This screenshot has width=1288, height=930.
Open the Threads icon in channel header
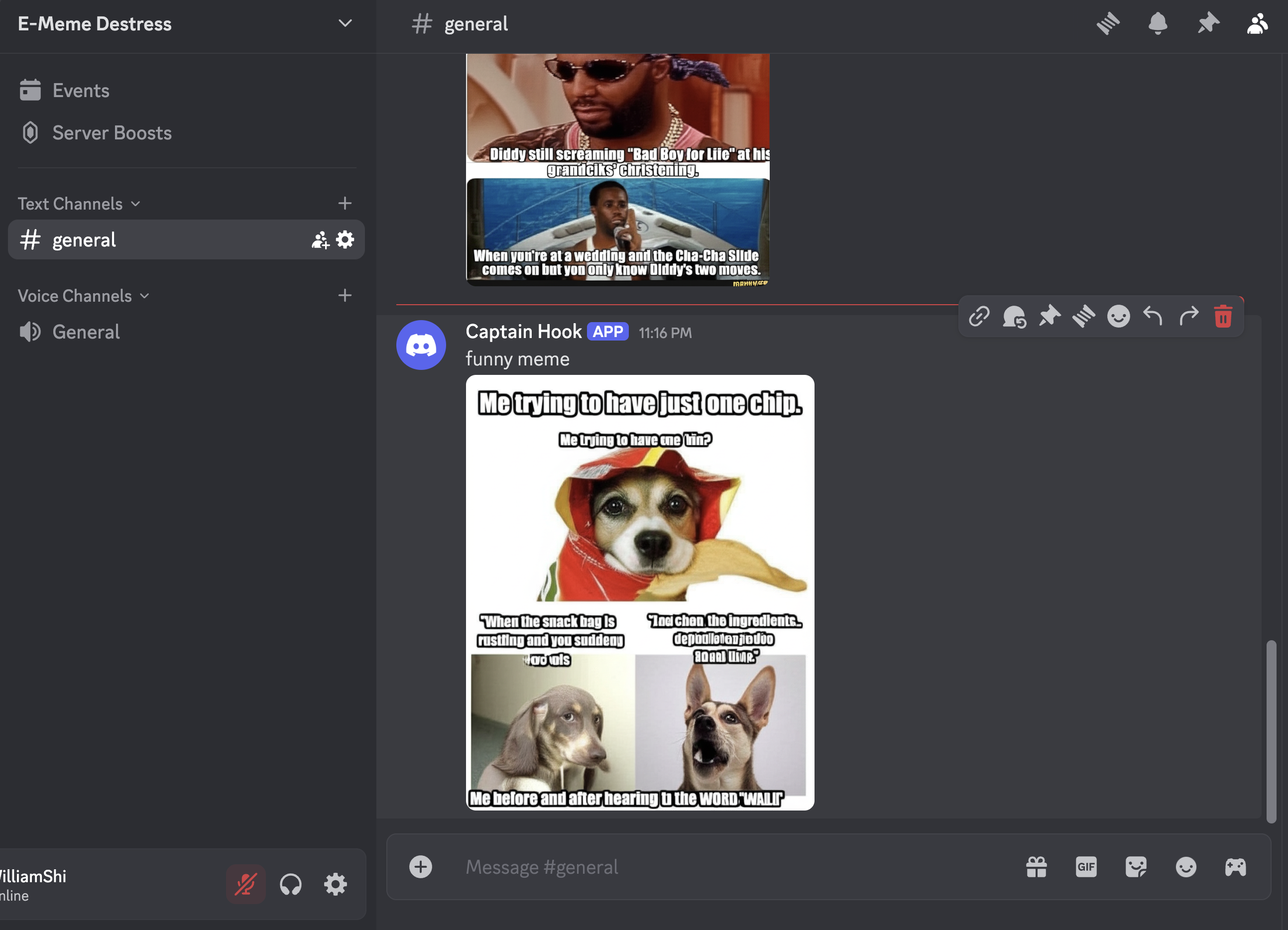pos(1107,24)
